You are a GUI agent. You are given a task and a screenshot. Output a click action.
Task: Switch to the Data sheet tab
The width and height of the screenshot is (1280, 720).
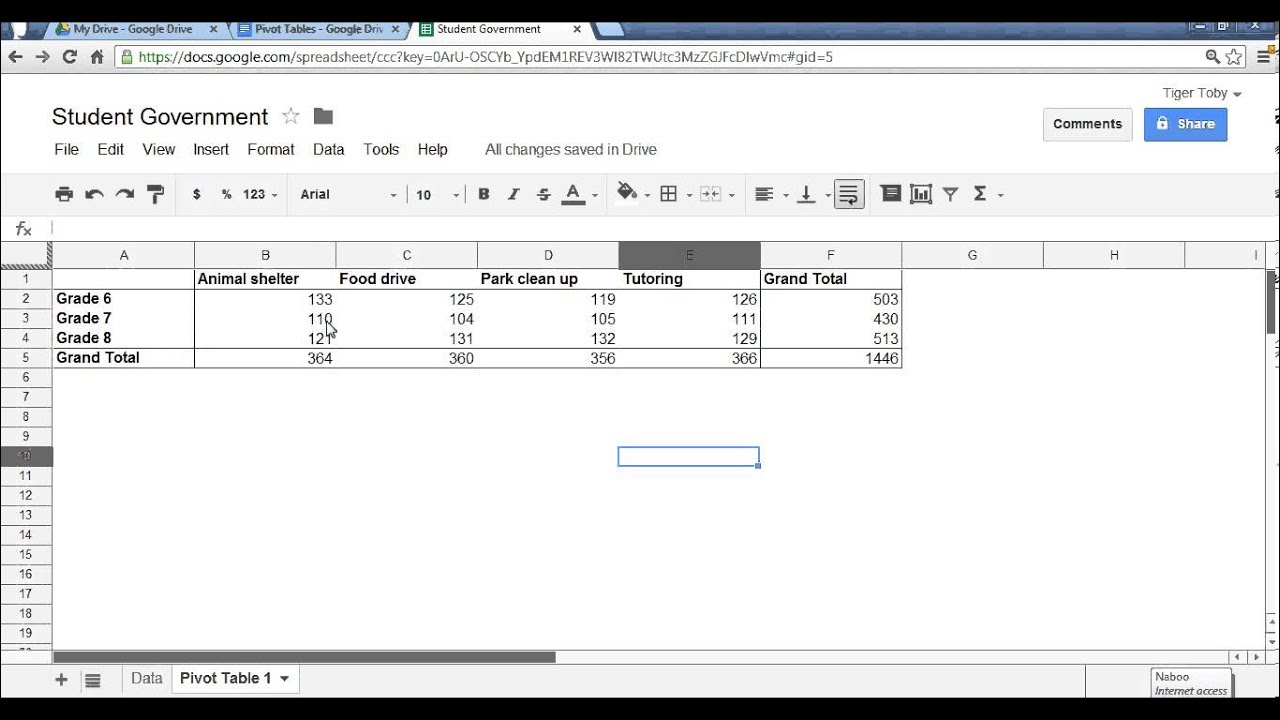146,678
